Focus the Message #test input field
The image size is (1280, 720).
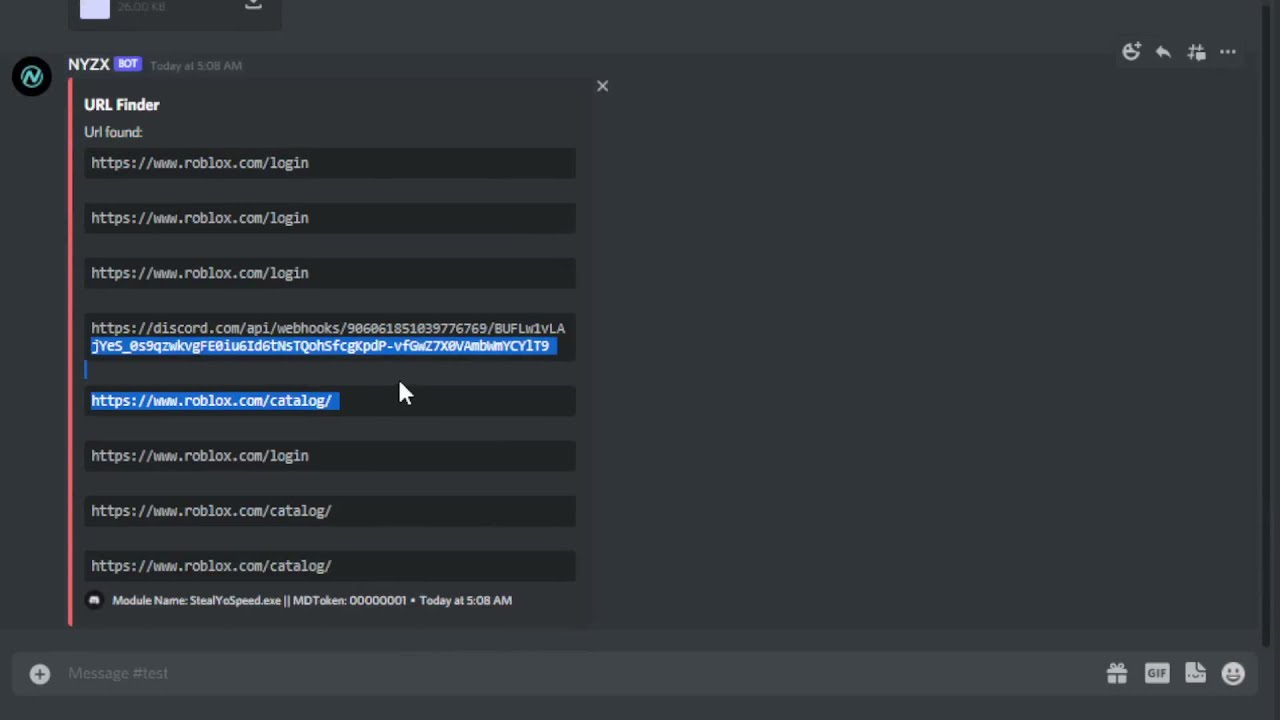pyautogui.click(x=580, y=673)
